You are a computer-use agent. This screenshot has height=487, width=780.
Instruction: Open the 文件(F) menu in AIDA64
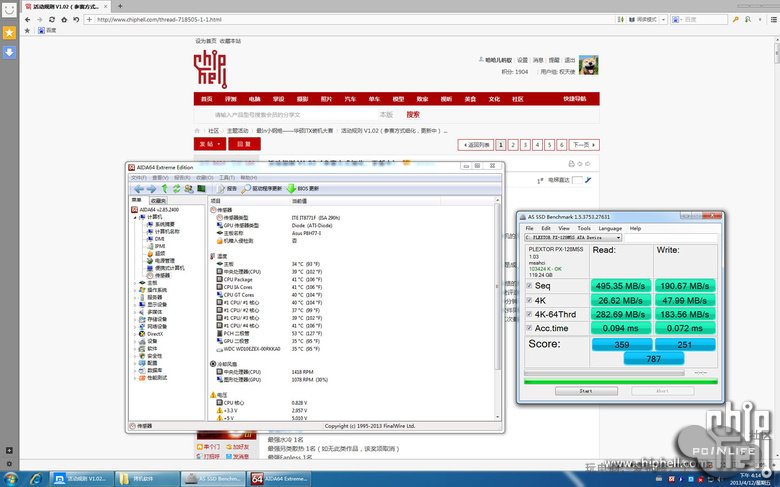(x=139, y=178)
